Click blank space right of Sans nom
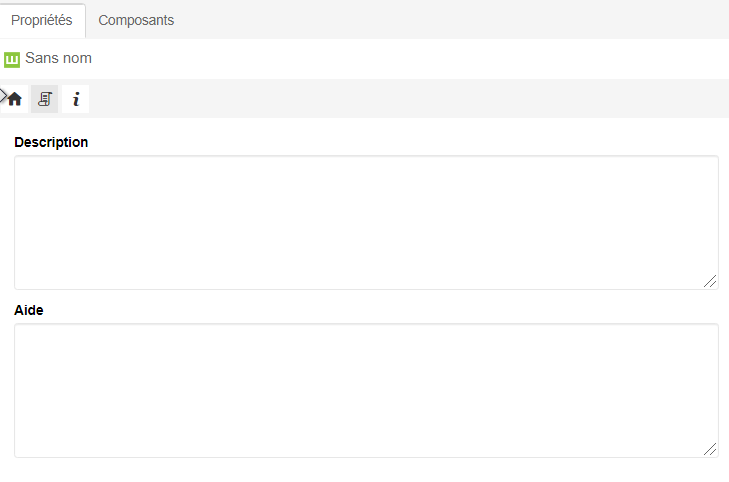The width and height of the screenshot is (729, 482). (x=400, y=59)
